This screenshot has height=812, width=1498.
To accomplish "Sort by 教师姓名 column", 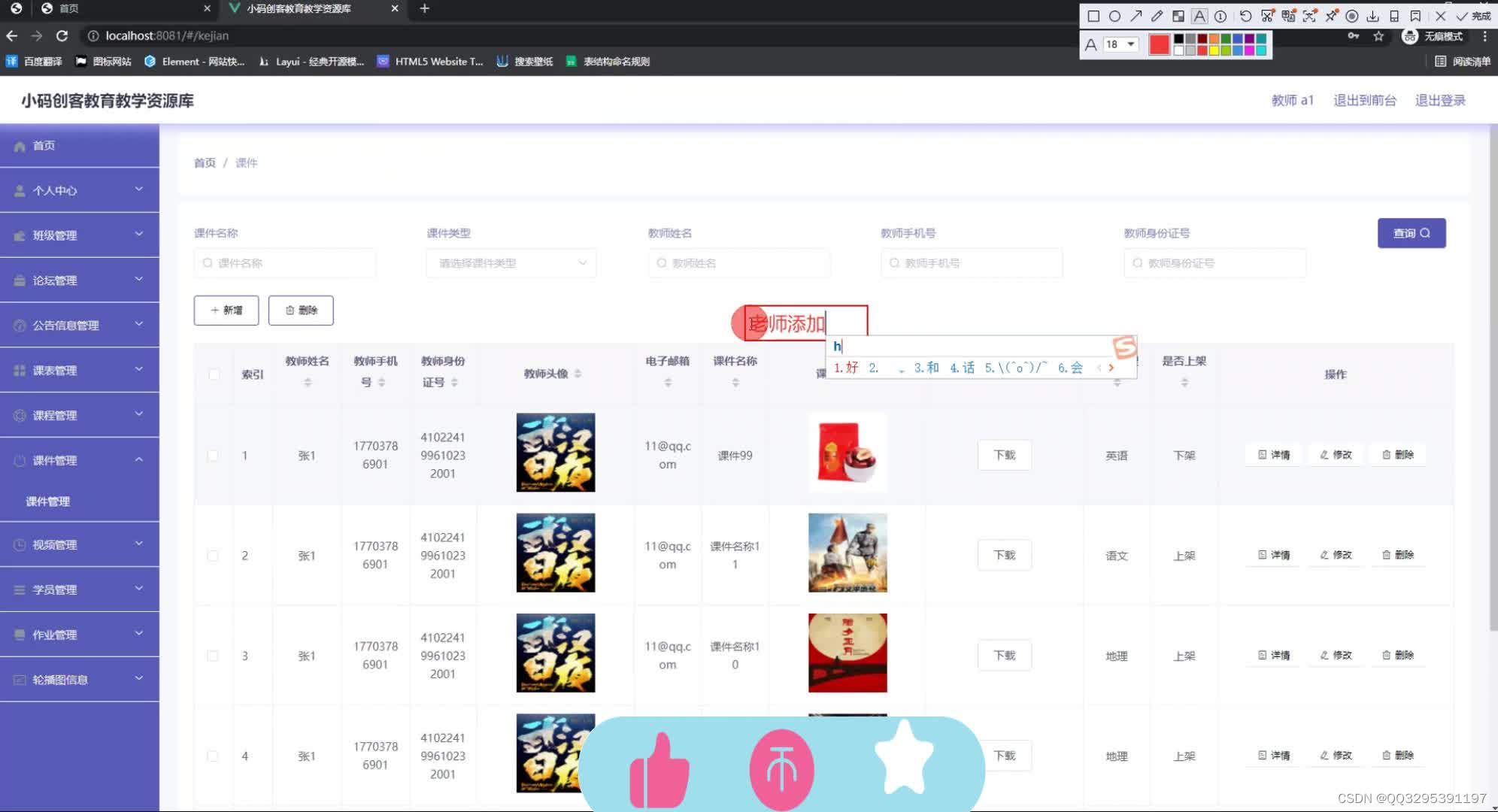I will 307,382.
